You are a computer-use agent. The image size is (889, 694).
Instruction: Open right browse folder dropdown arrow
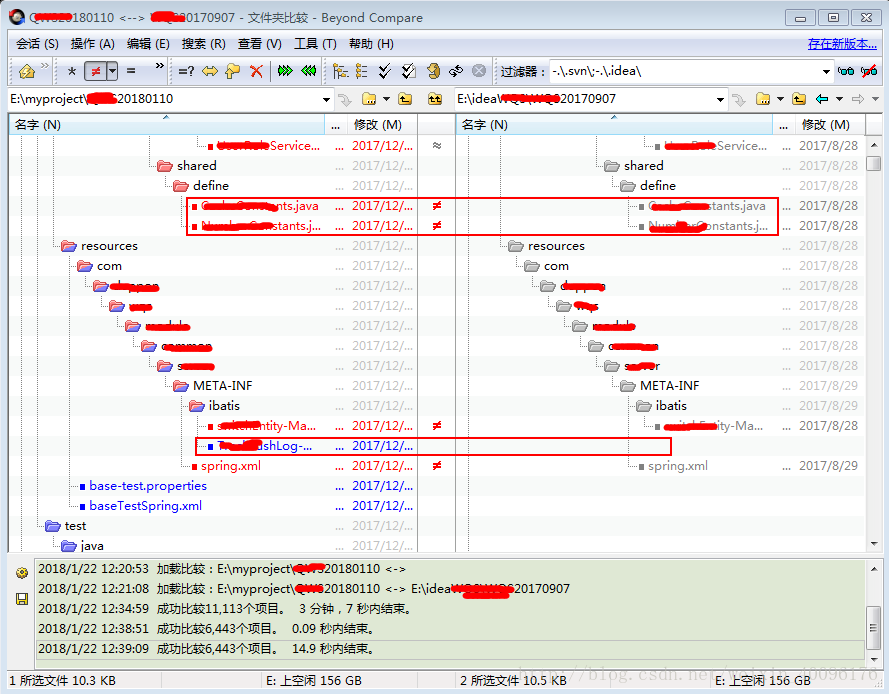tap(780, 99)
